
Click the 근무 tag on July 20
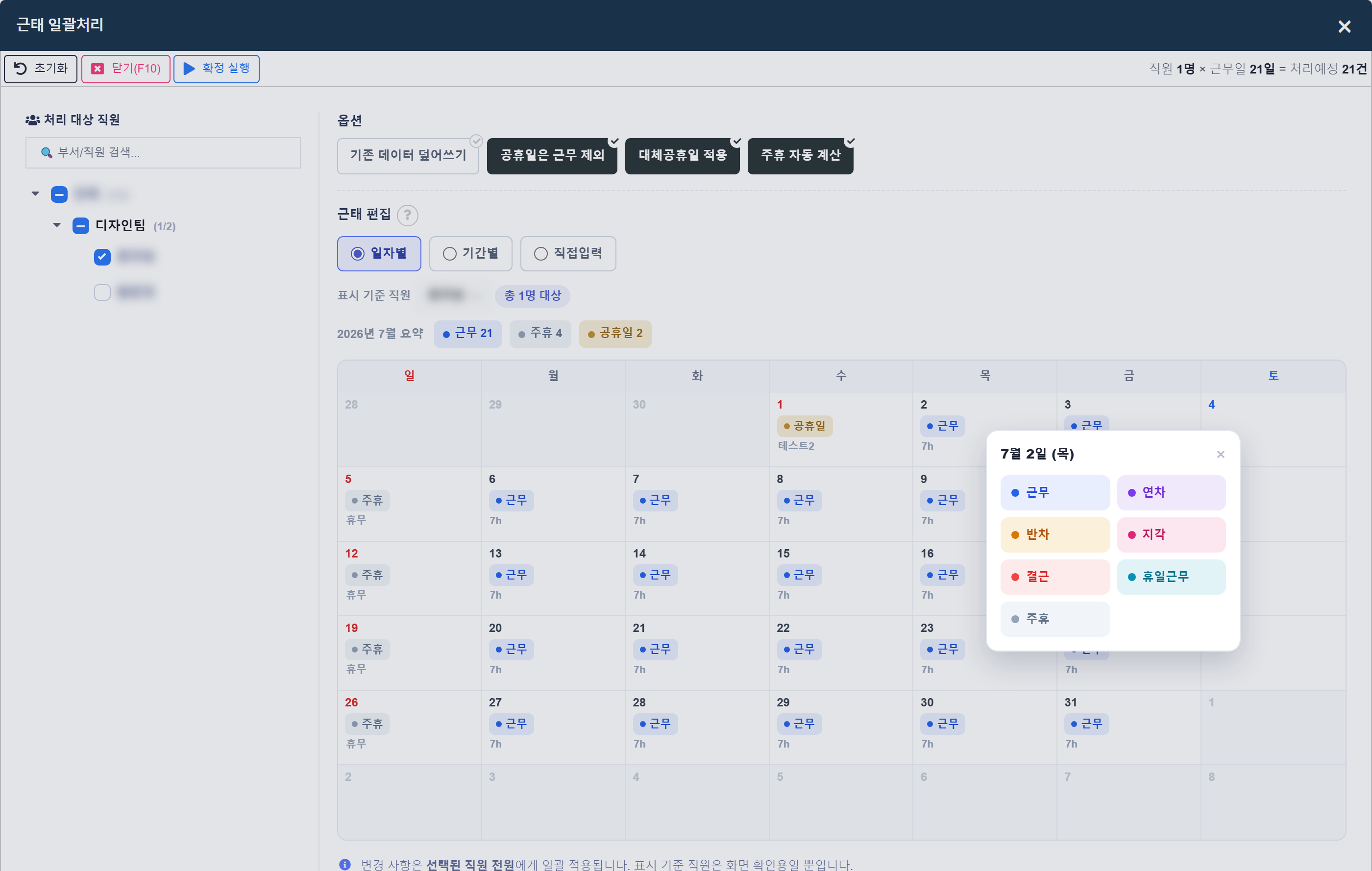pos(511,650)
